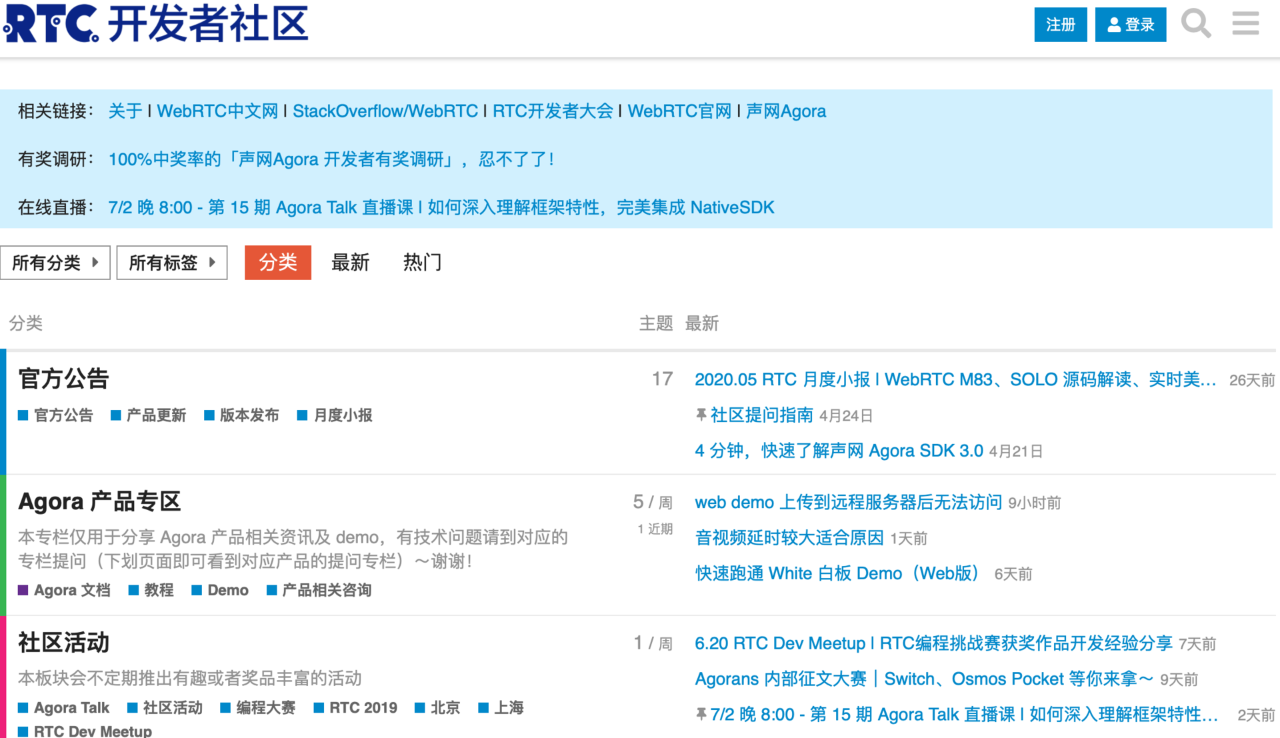1280x738 pixels.
Task: Select the 北京 subcategory
Action: pos(438,707)
